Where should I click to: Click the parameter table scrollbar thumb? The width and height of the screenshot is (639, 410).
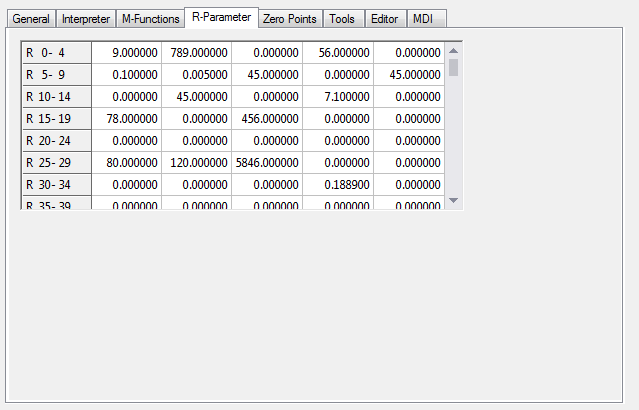(x=453, y=68)
